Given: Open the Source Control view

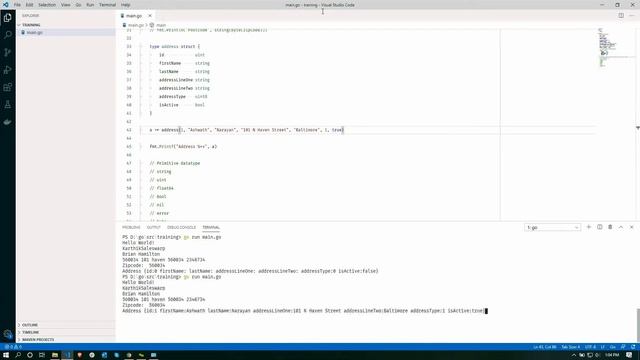Looking at the screenshot, I should [x=7, y=52].
